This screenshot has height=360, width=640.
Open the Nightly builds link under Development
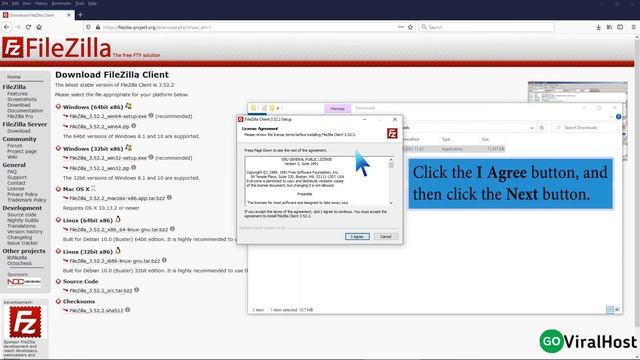click(x=23, y=220)
